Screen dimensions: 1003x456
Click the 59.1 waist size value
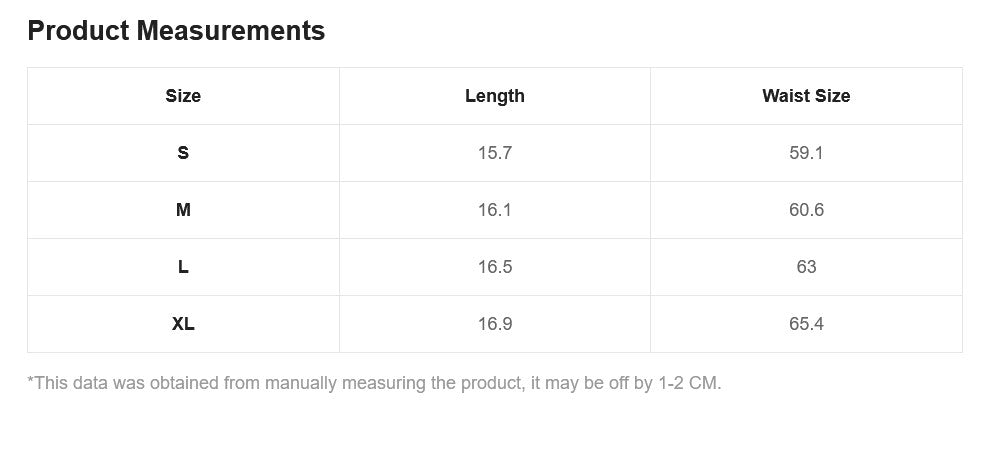(806, 153)
